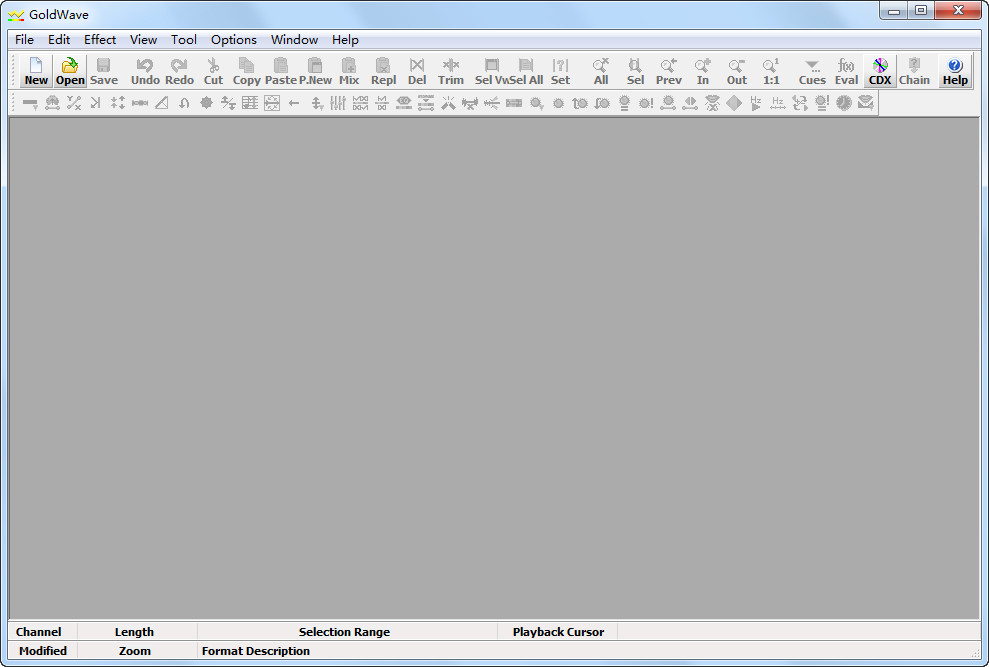This screenshot has height=667, width=989.
Task: Click the Trim toolbar icon
Action: 451,71
